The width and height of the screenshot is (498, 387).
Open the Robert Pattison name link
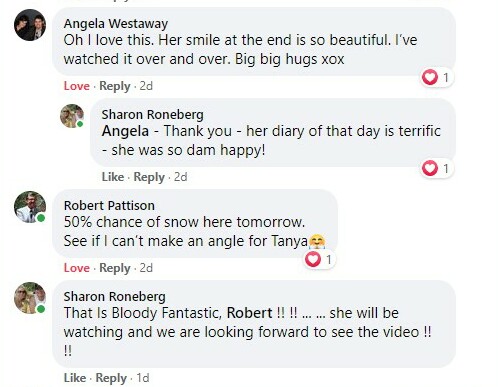pos(109,206)
